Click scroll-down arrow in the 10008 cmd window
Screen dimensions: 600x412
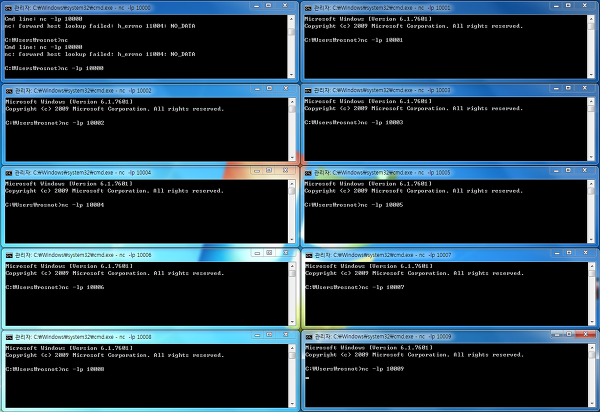coord(292,404)
